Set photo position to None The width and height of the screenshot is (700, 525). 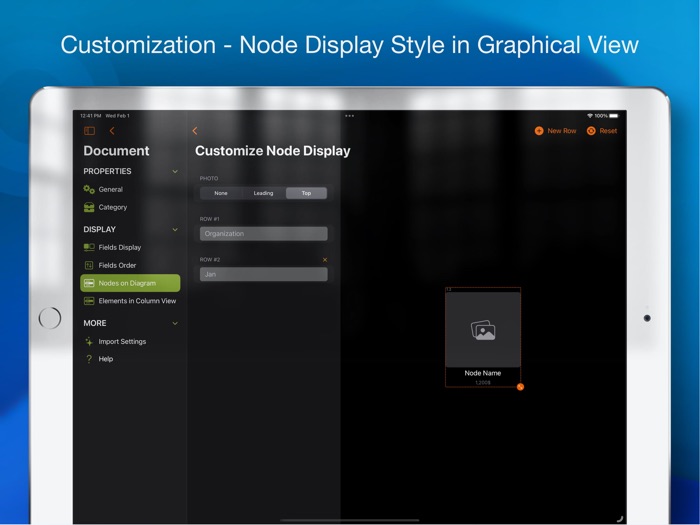point(221,193)
